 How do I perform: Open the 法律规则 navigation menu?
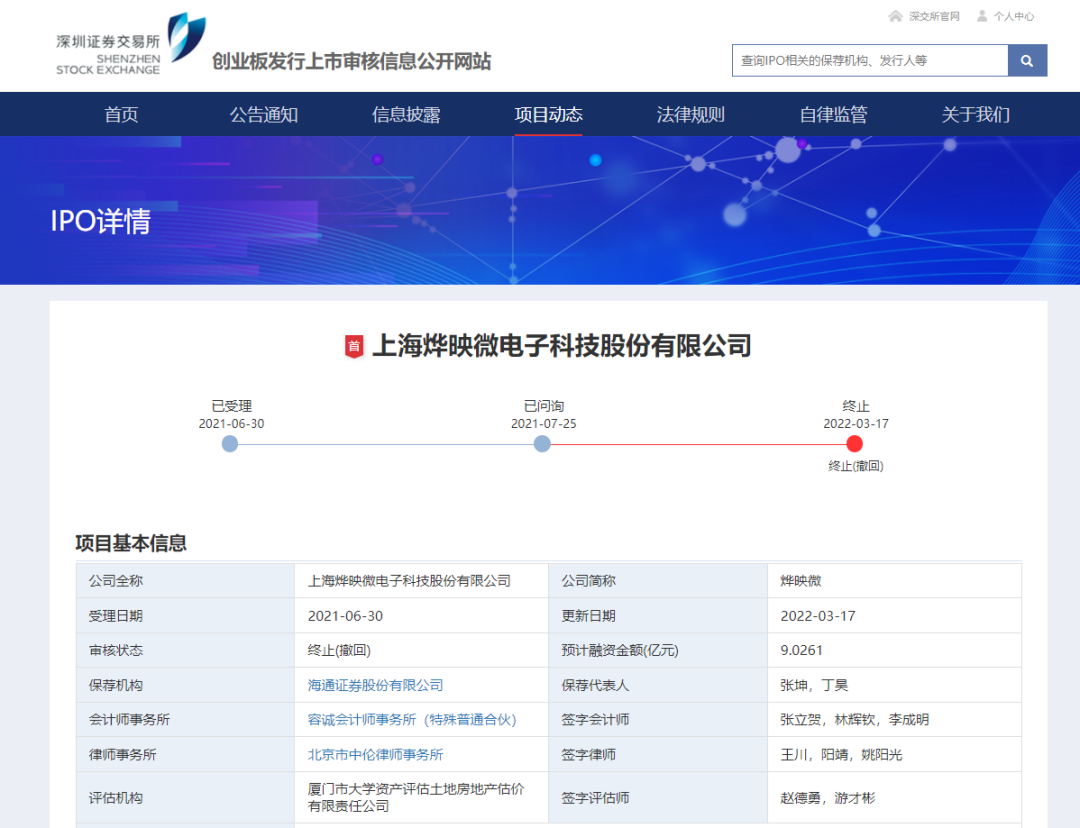click(691, 114)
